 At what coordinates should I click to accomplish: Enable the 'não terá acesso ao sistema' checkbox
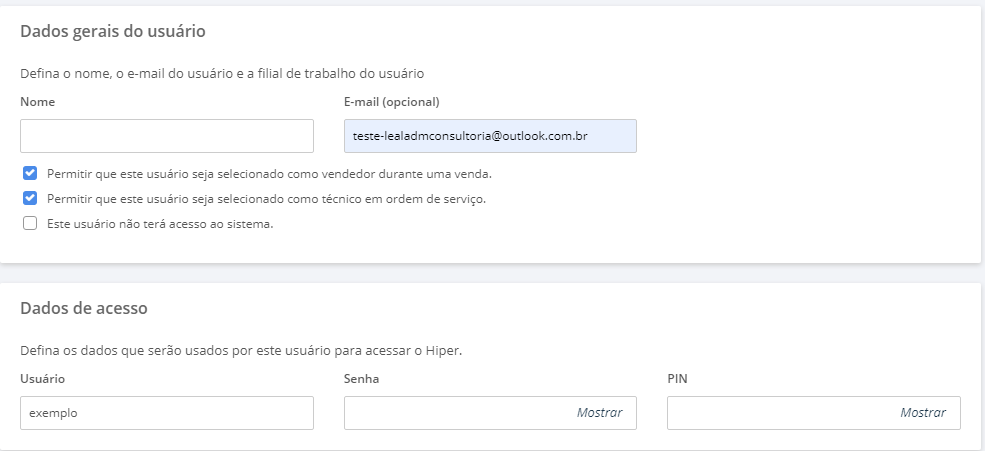(30, 224)
